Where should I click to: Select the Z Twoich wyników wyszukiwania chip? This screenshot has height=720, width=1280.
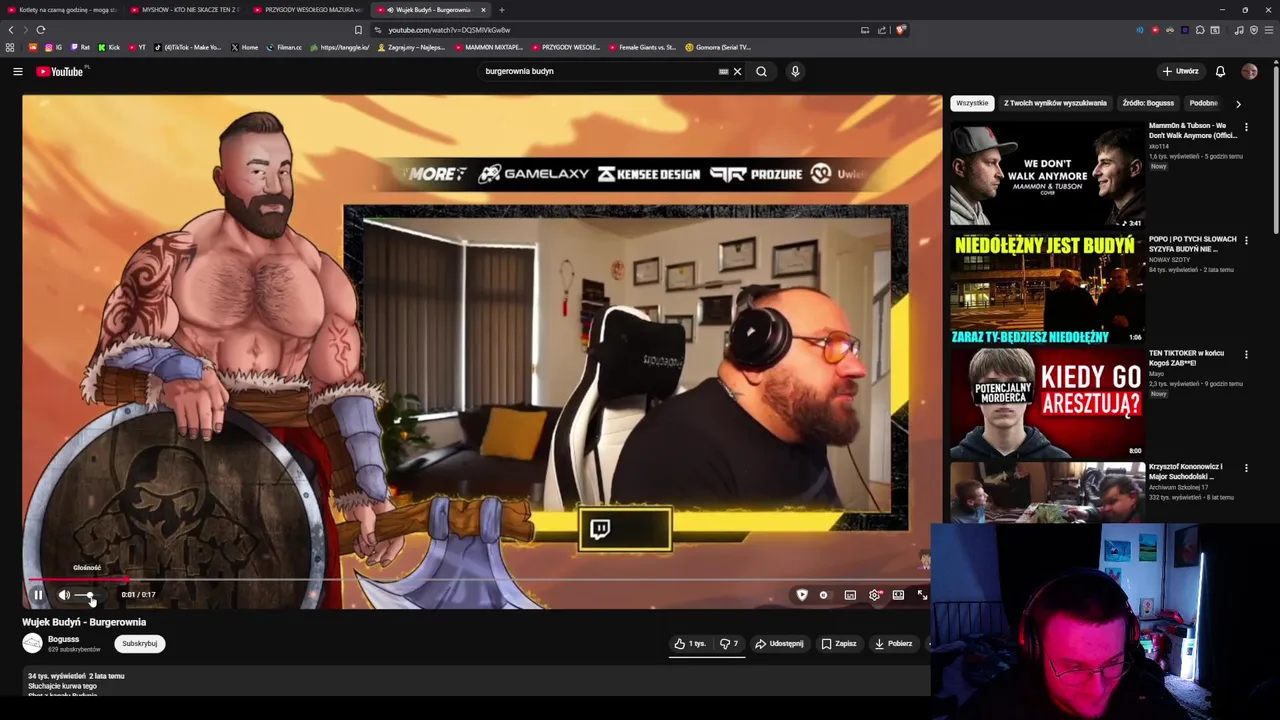(1055, 103)
